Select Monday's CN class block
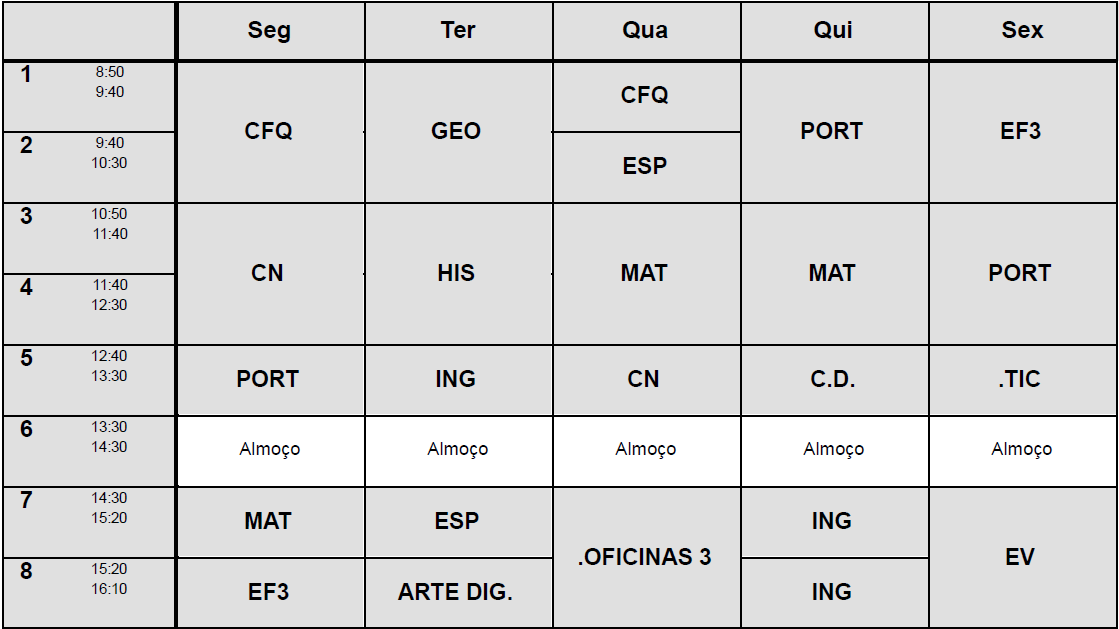 [x=269, y=273]
